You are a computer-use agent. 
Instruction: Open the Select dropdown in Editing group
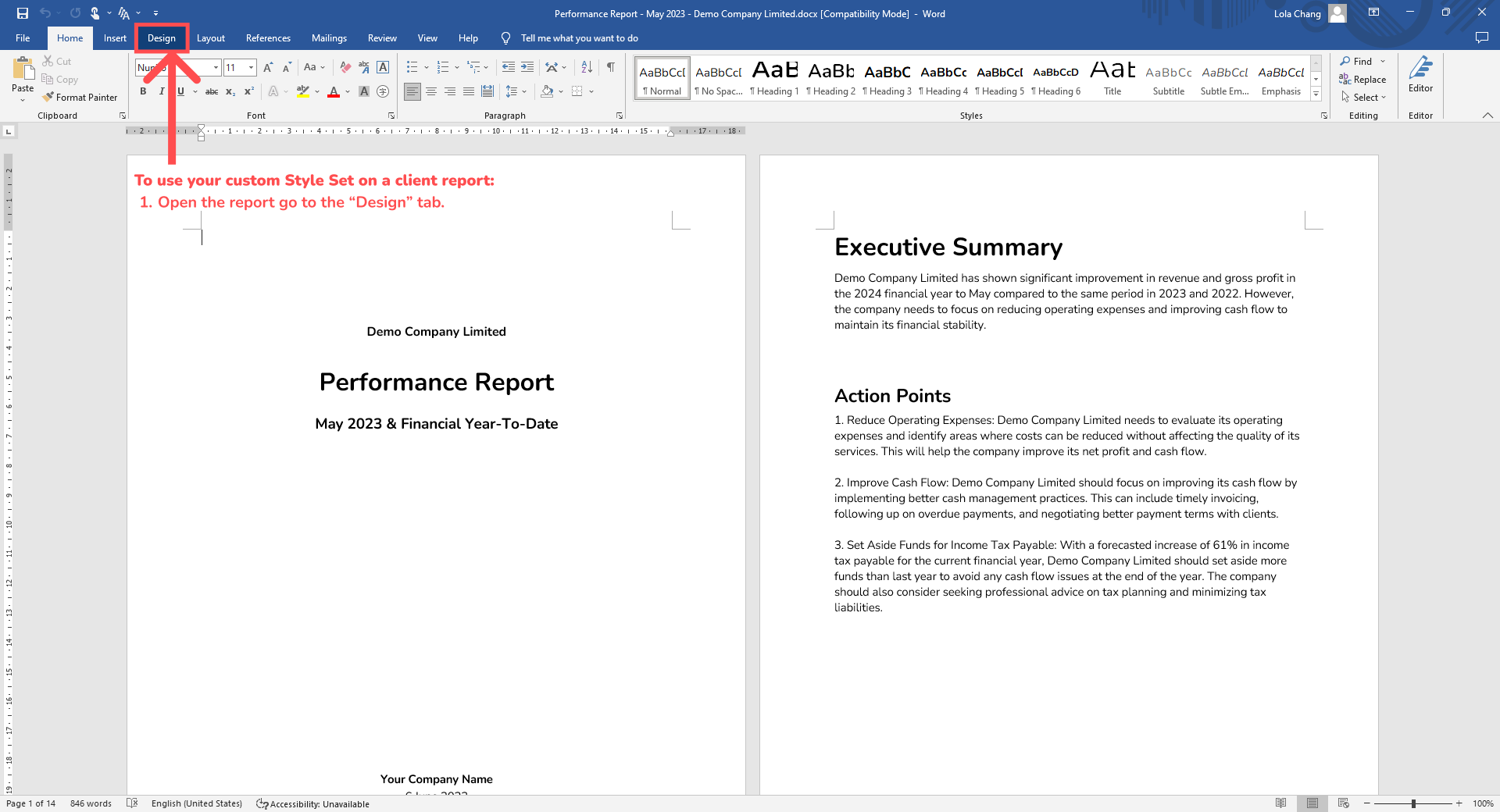pos(1364,98)
